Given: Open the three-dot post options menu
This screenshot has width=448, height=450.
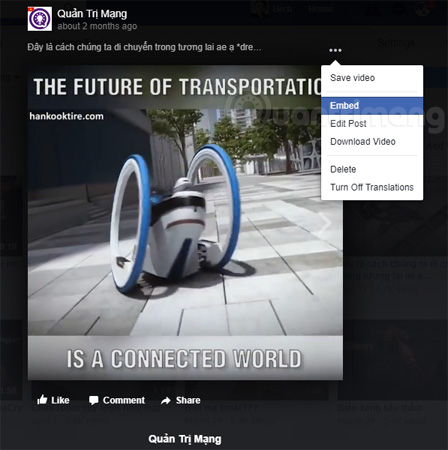Looking at the screenshot, I should pyautogui.click(x=335, y=50).
